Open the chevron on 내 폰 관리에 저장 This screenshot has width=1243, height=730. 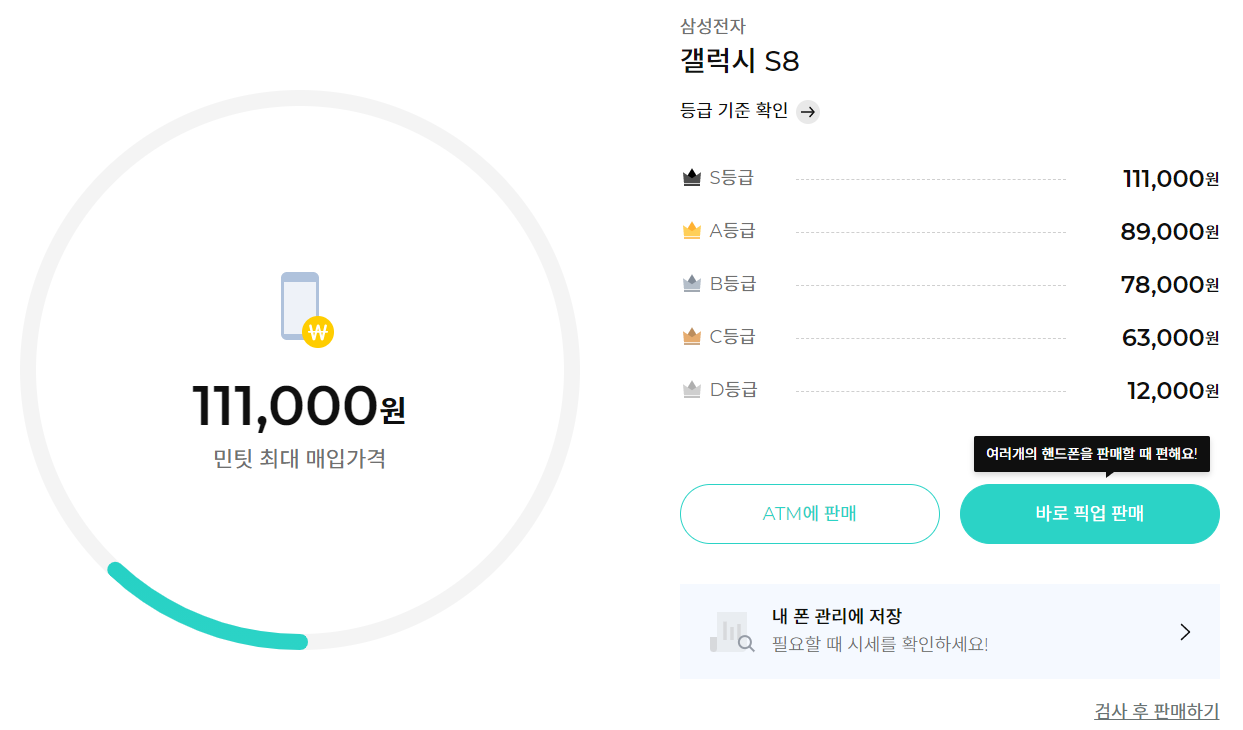pyautogui.click(x=1185, y=632)
